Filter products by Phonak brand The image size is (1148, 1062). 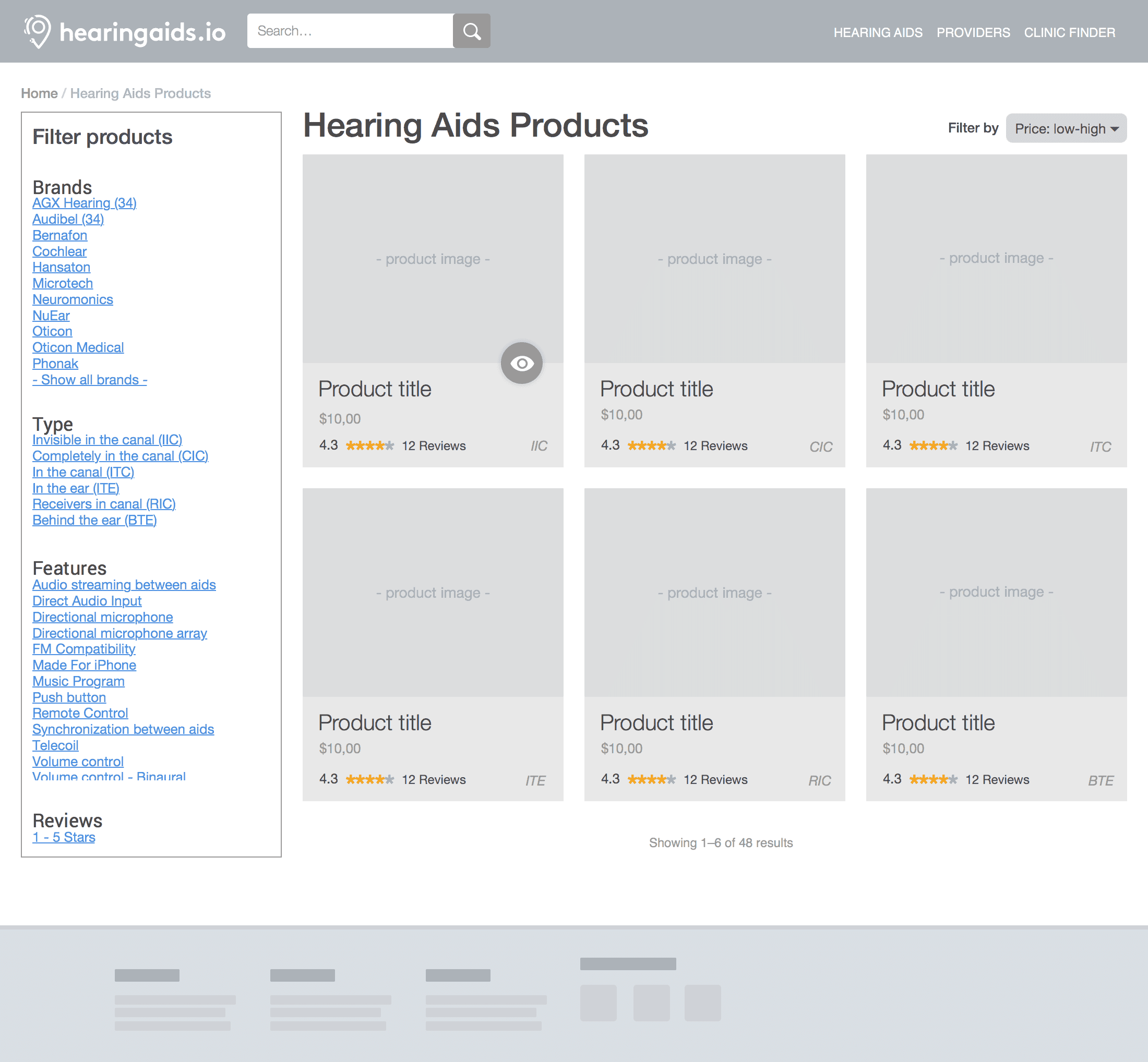55,363
